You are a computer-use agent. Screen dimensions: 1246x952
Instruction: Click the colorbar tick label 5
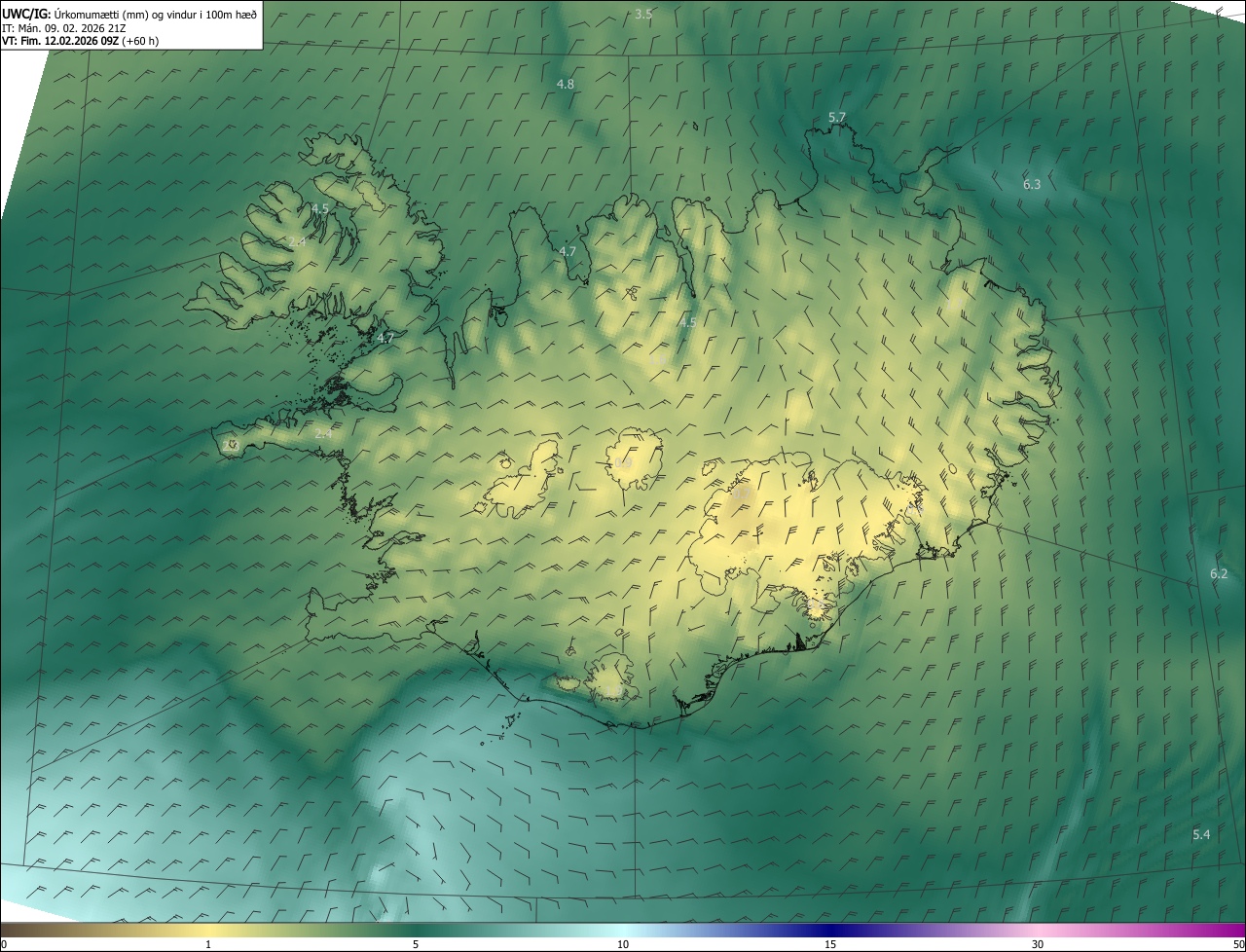416,944
